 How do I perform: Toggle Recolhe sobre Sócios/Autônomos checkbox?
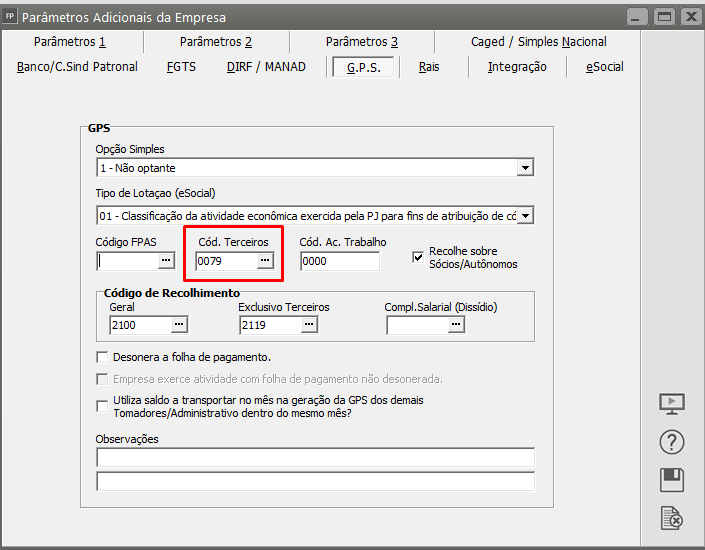point(418,257)
